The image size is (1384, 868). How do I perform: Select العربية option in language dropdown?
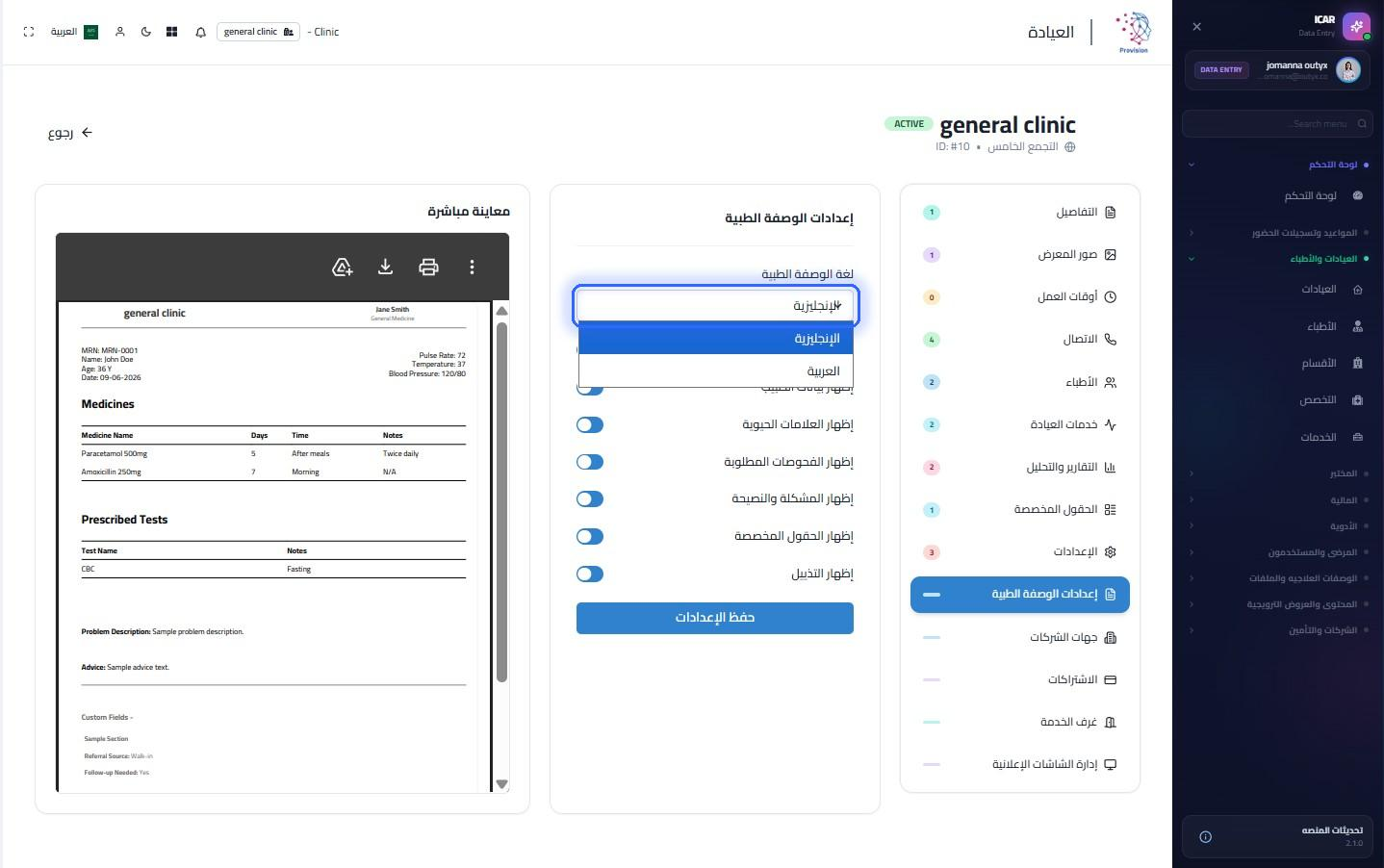(716, 370)
